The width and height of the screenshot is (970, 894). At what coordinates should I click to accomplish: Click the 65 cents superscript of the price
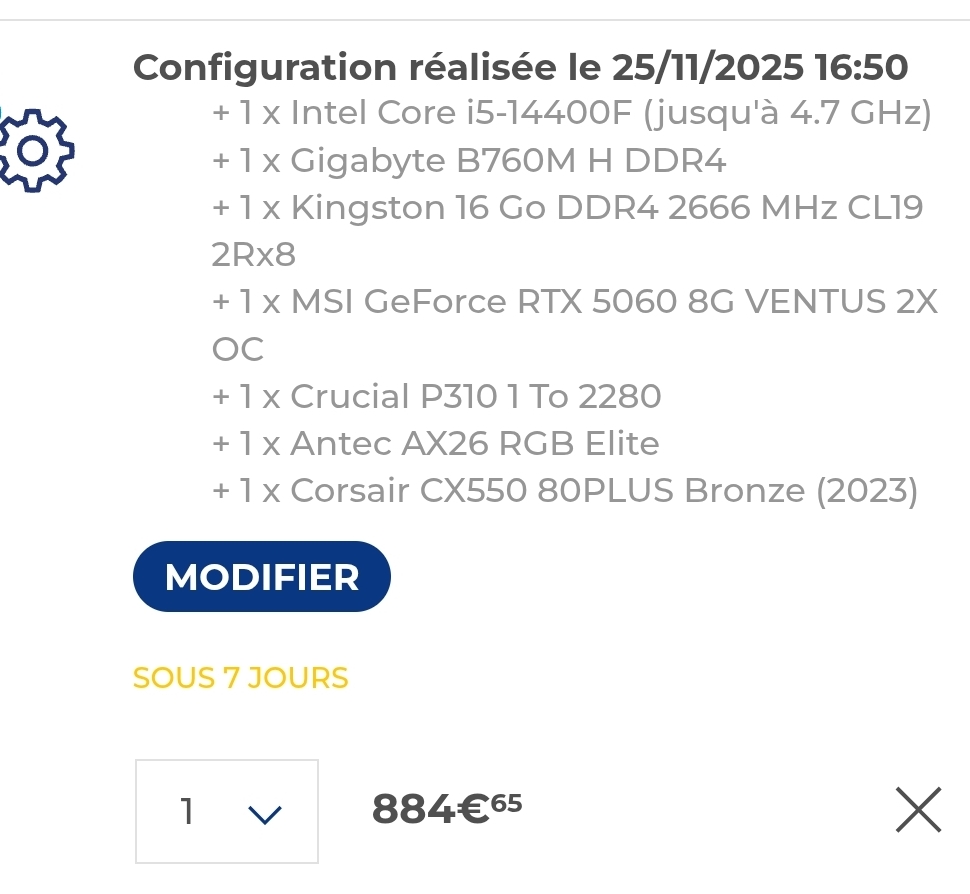506,802
